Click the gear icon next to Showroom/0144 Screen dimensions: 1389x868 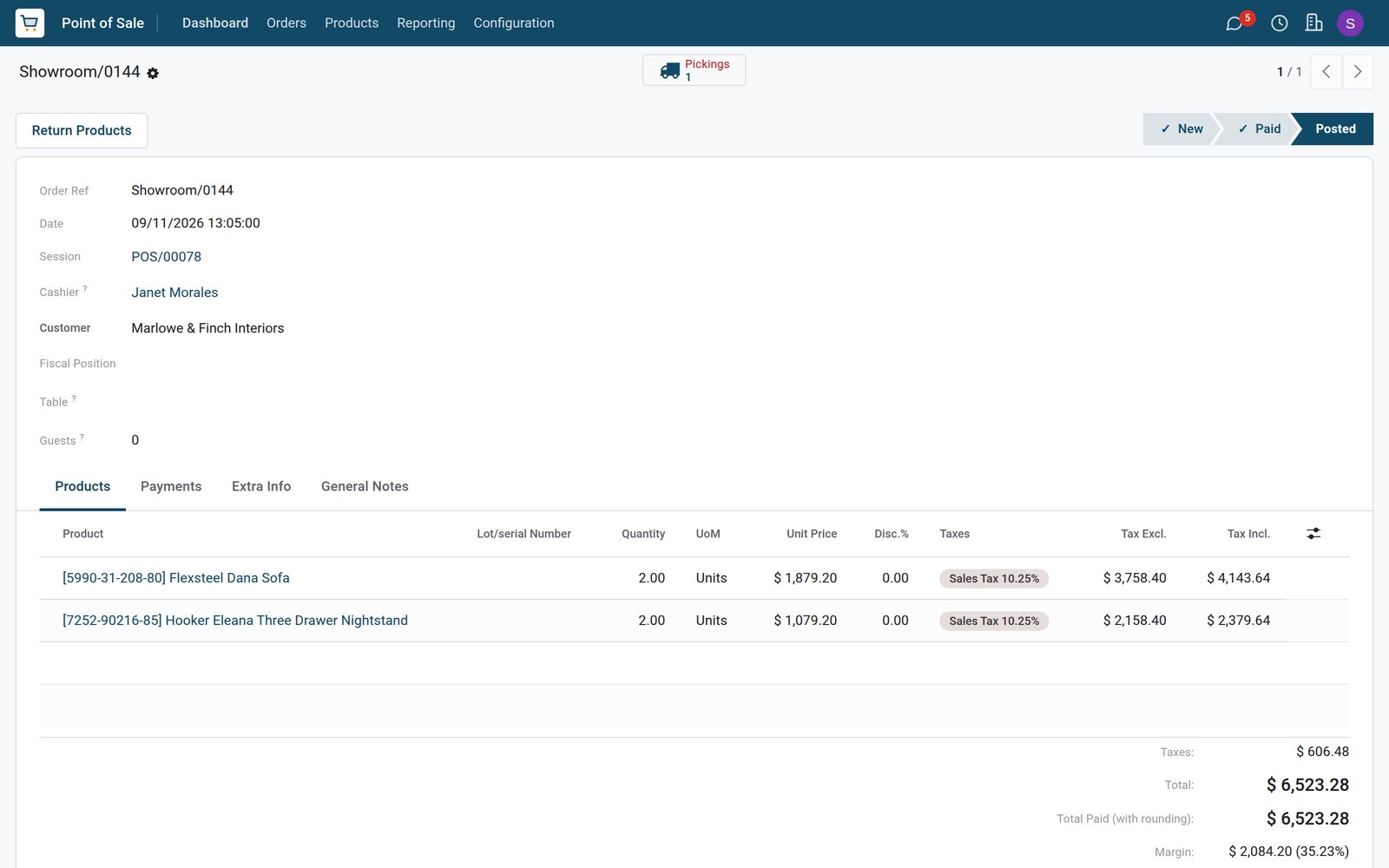point(153,73)
